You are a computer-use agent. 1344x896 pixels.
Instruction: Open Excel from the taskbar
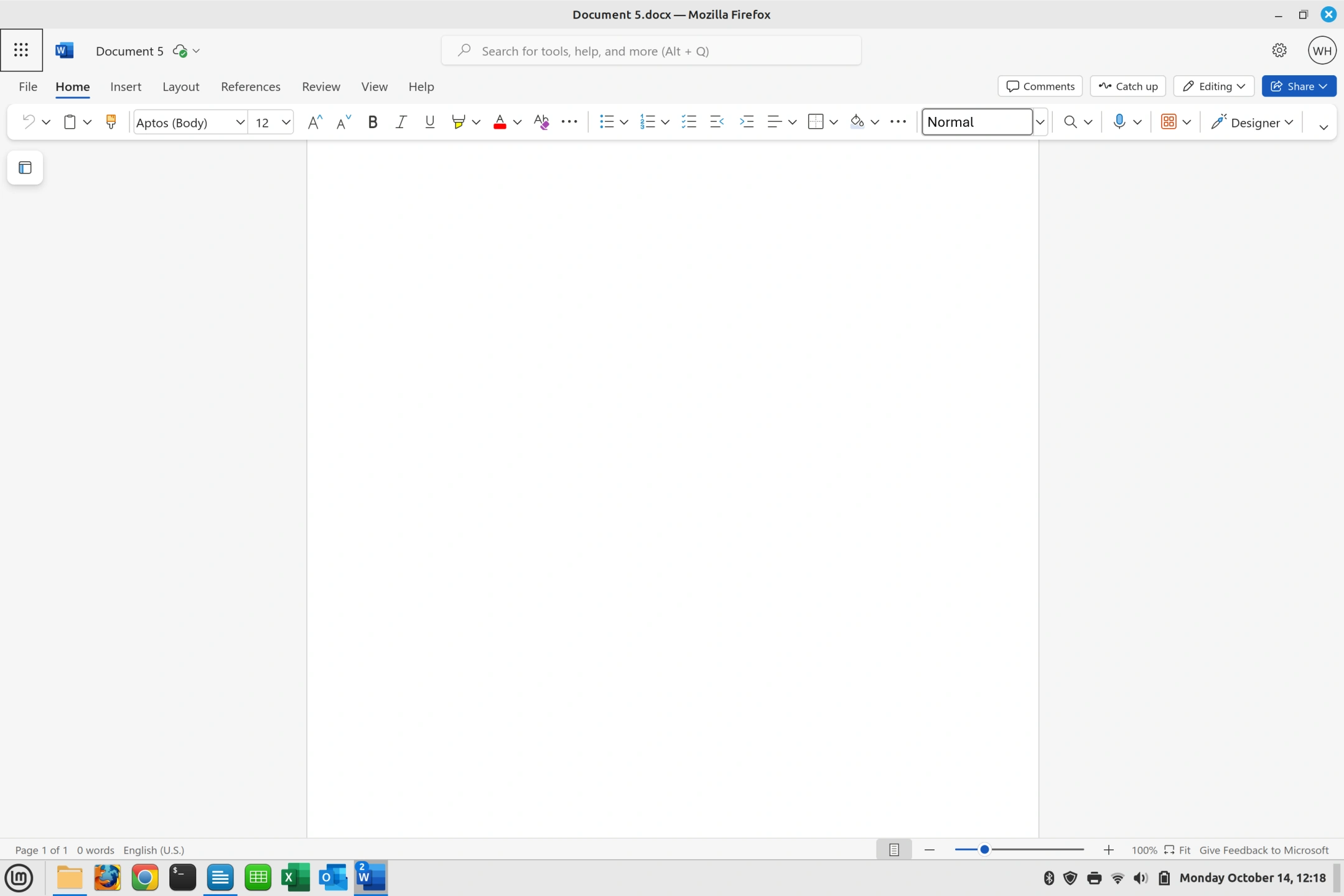point(296,877)
